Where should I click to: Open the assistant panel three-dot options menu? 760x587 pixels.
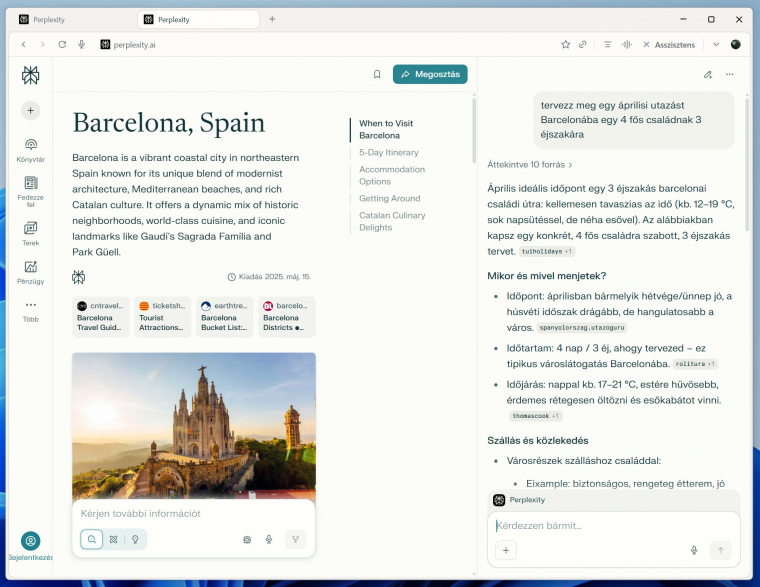coord(730,74)
